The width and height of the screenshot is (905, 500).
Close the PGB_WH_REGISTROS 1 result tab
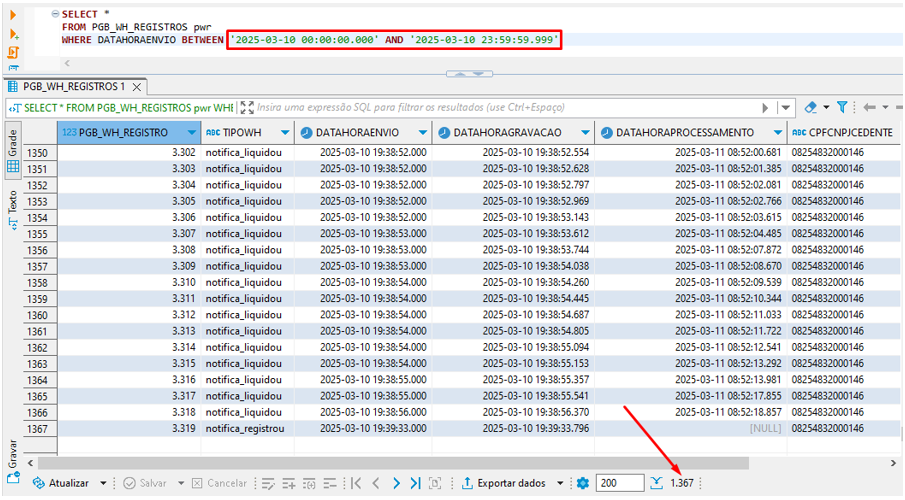pos(137,87)
